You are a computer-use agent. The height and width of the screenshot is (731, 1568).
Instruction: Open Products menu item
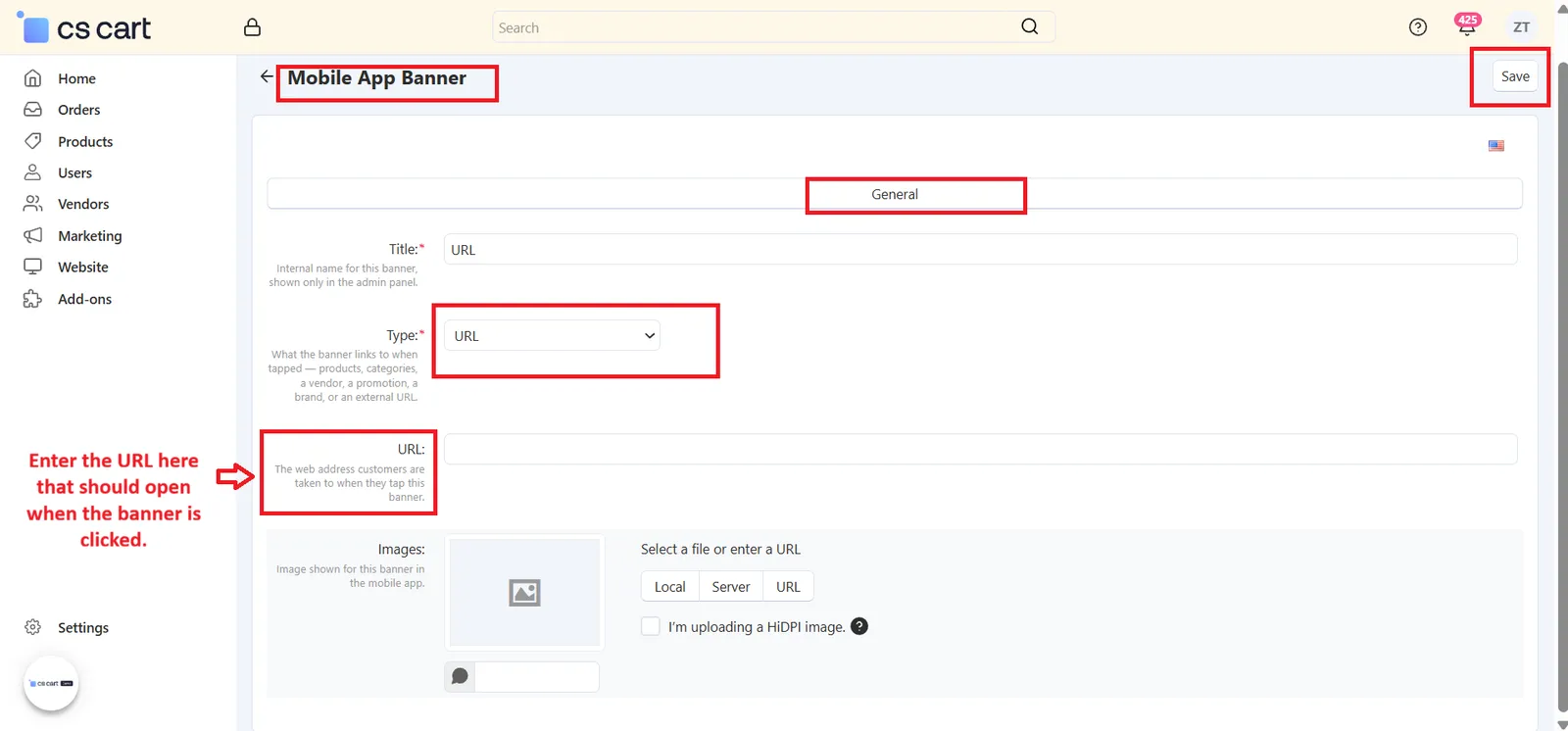[85, 141]
